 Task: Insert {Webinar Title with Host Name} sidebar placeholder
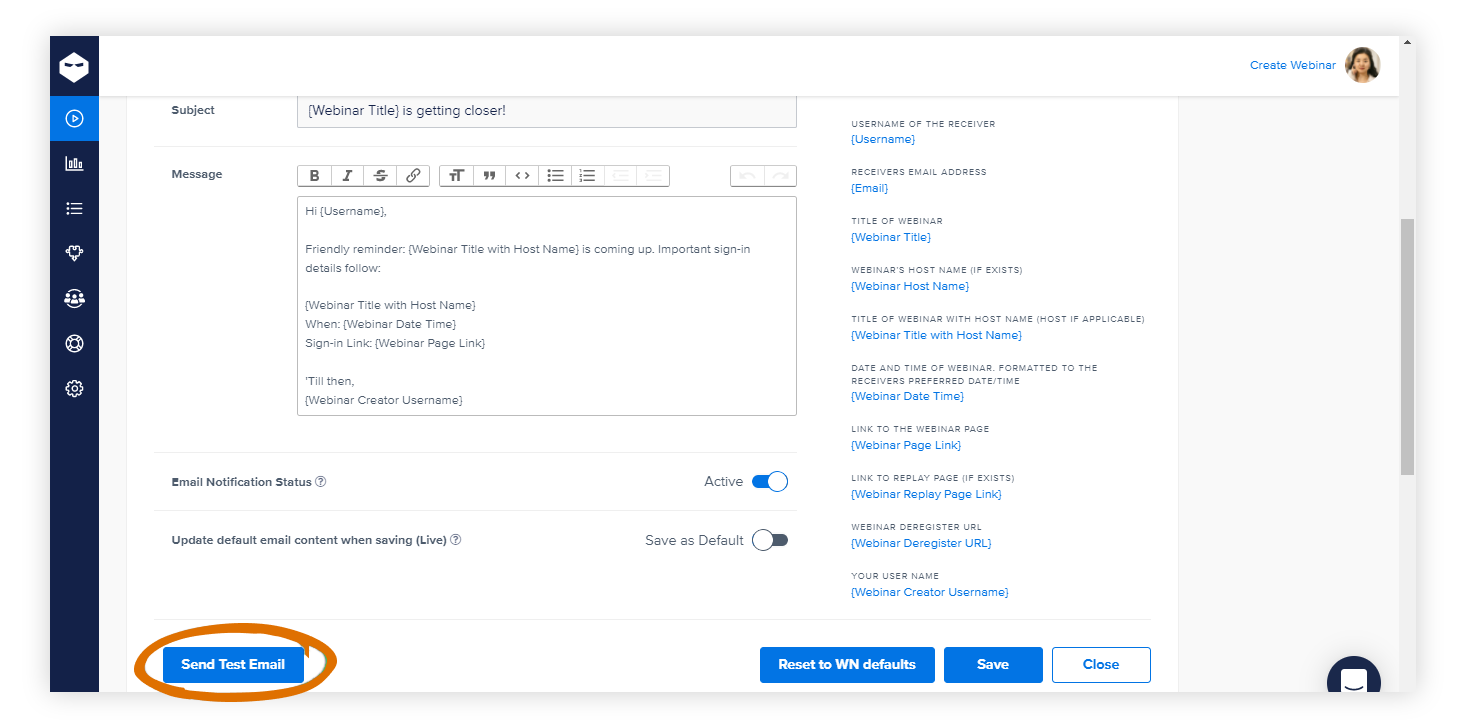(x=937, y=335)
